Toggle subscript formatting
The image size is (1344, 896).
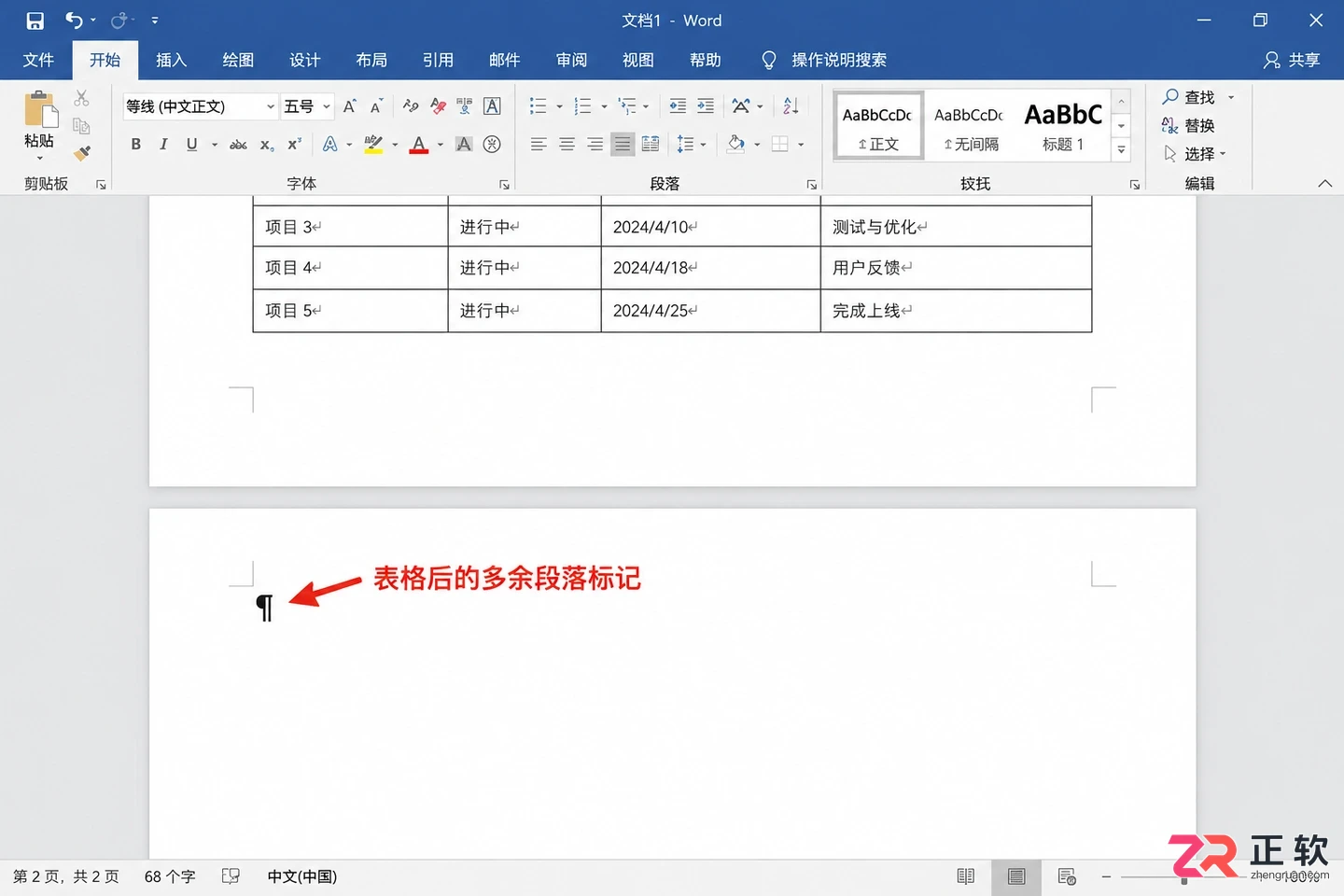tap(267, 145)
